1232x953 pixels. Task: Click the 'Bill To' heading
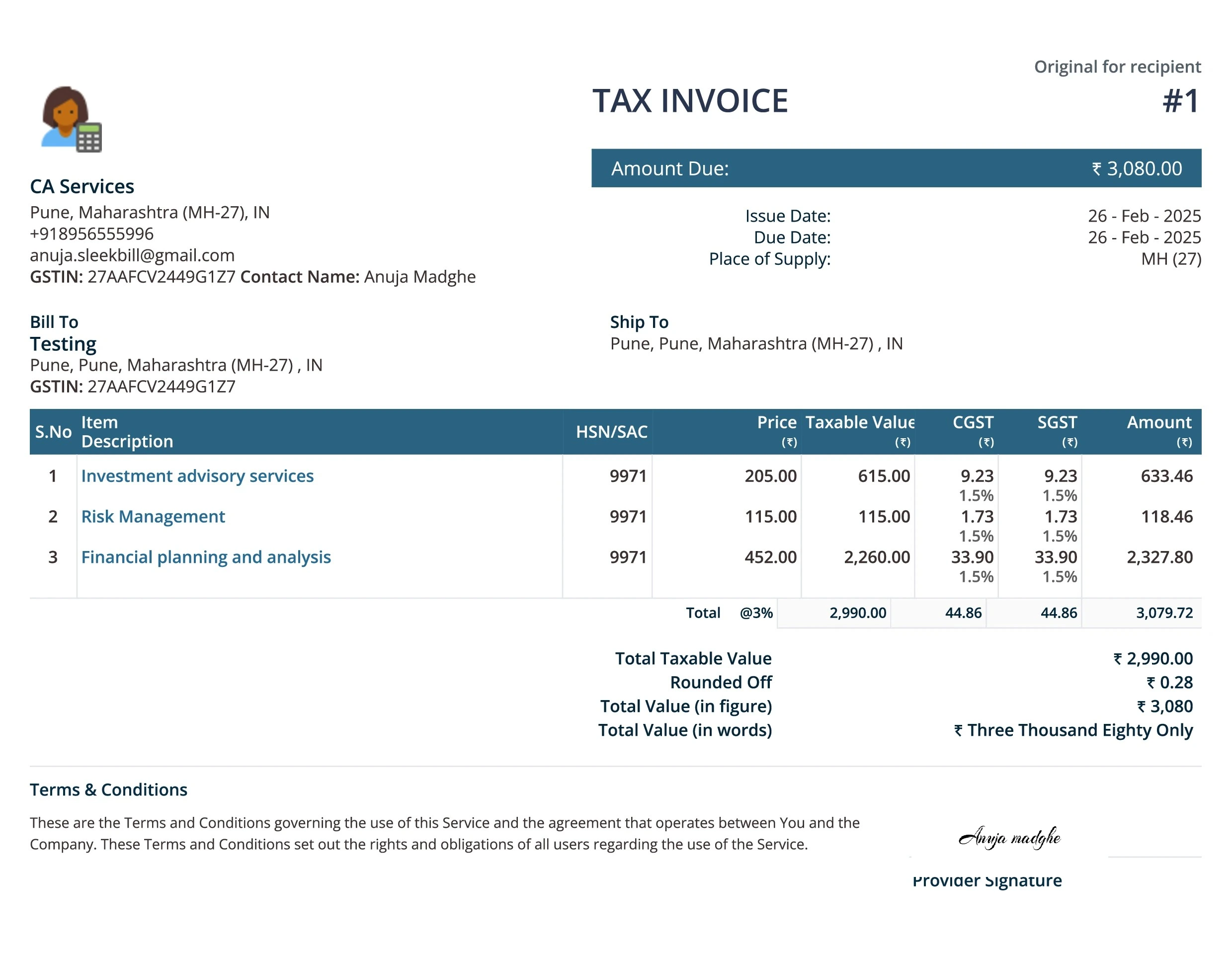click(x=54, y=322)
